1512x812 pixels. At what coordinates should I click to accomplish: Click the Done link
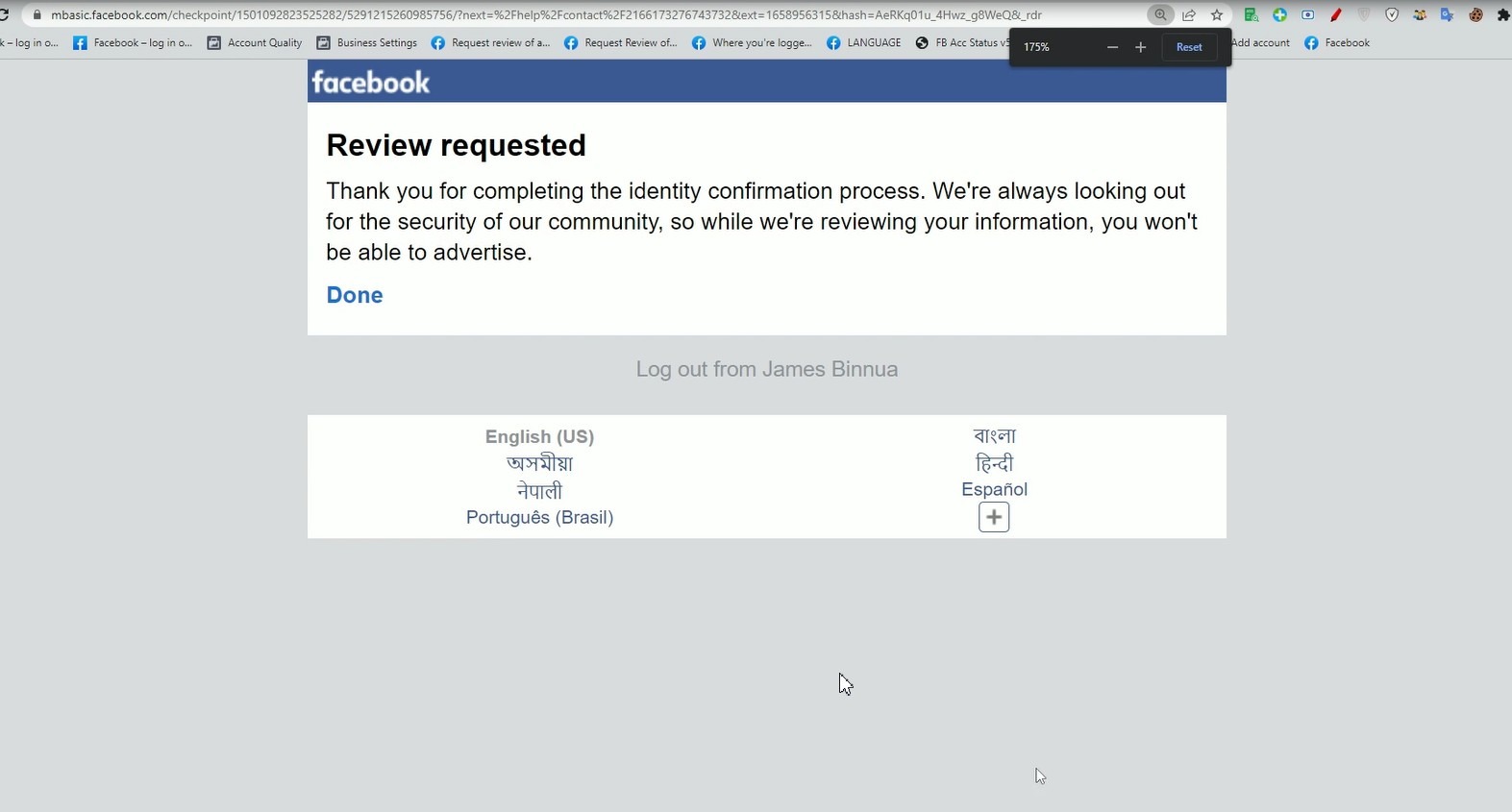355,295
